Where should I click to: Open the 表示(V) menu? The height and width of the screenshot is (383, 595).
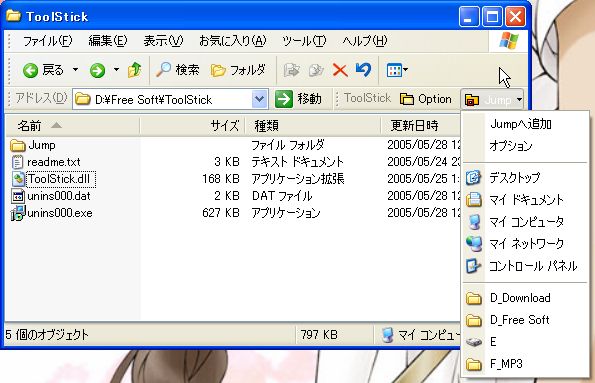(x=163, y=41)
